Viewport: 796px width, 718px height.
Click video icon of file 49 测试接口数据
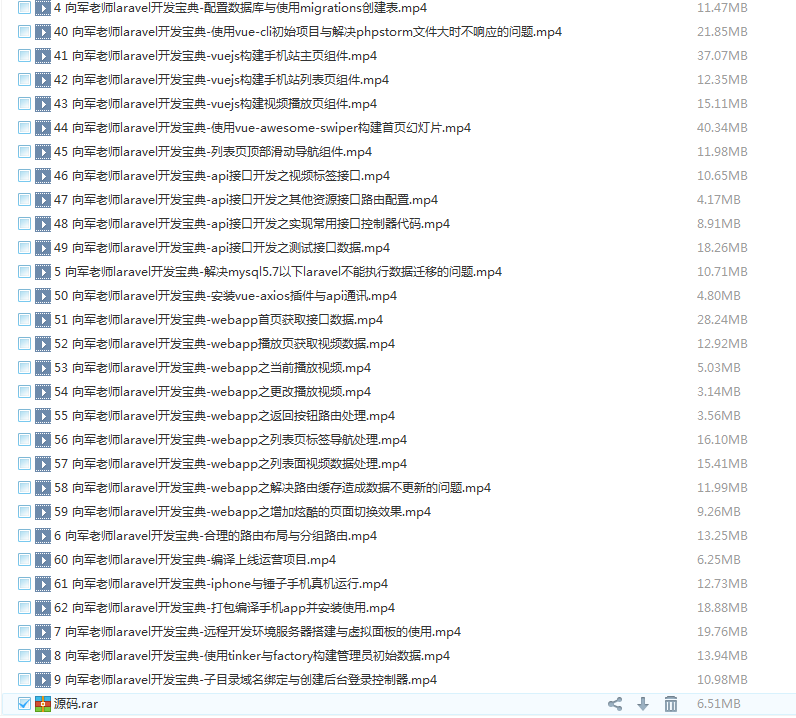pyautogui.click(x=43, y=248)
